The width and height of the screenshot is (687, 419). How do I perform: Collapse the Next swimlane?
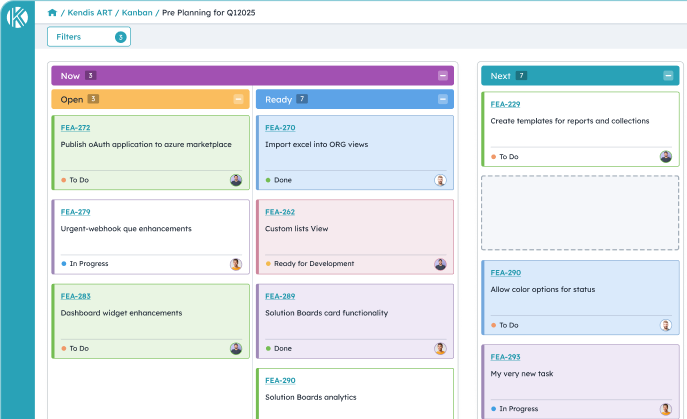pos(669,76)
